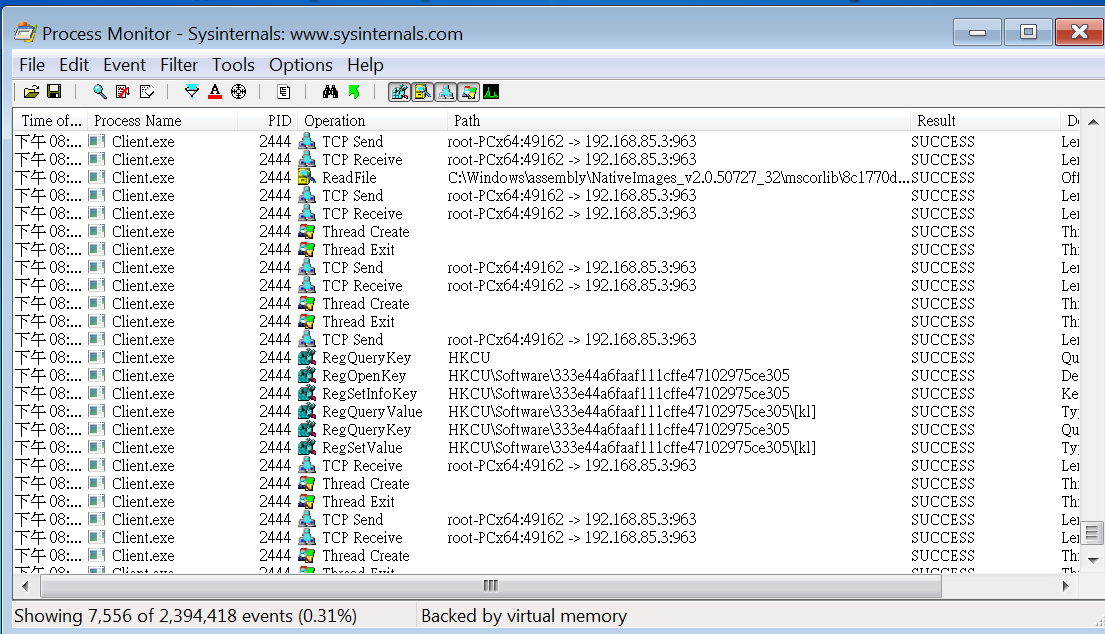Toggle Show File System Activity button
This screenshot has width=1105, height=634.
422,92
